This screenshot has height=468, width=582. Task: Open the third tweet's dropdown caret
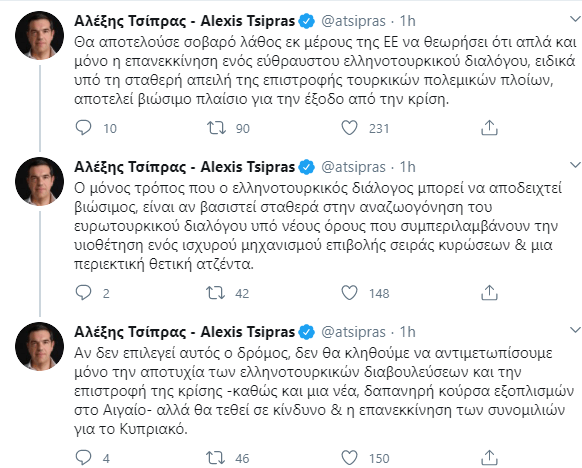click(575, 330)
